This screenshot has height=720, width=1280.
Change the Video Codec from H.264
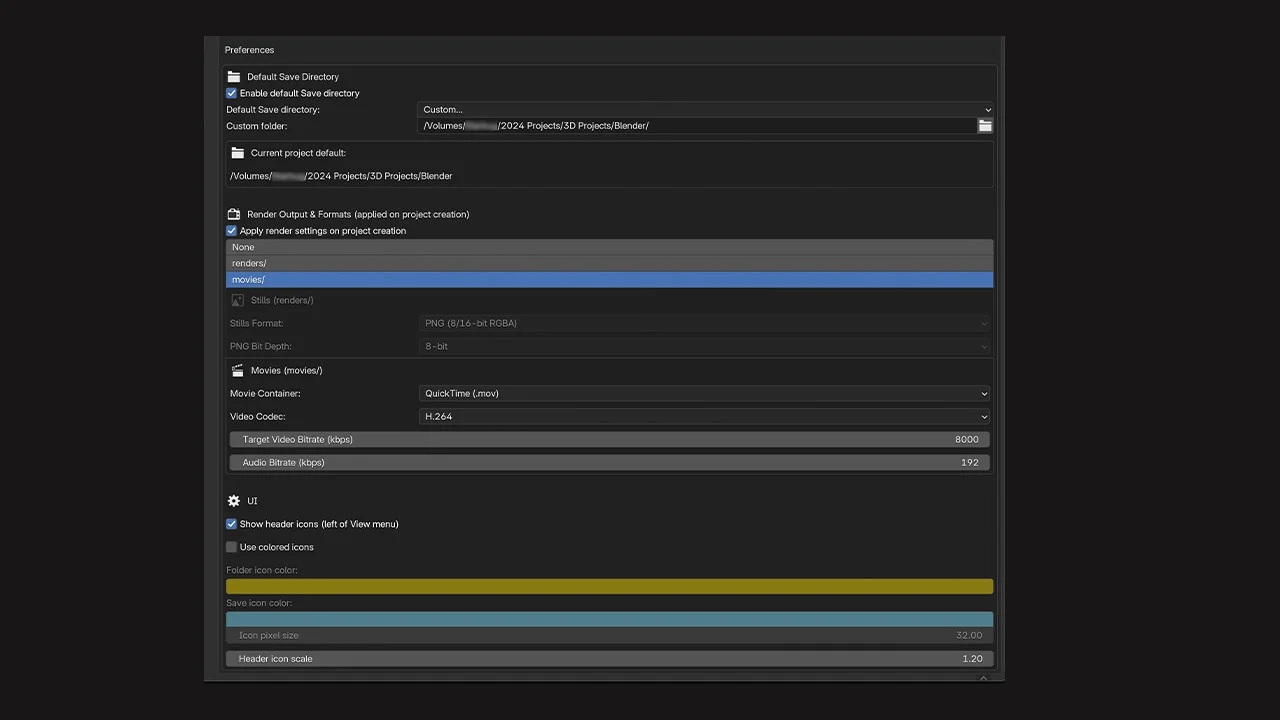[x=703, y=416]
